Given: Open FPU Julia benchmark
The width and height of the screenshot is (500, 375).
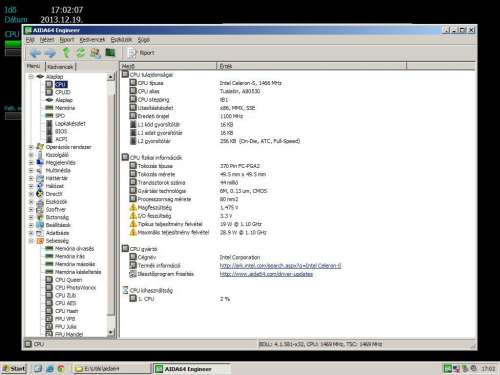Looking at the screenshot, I should coord(65,327).
